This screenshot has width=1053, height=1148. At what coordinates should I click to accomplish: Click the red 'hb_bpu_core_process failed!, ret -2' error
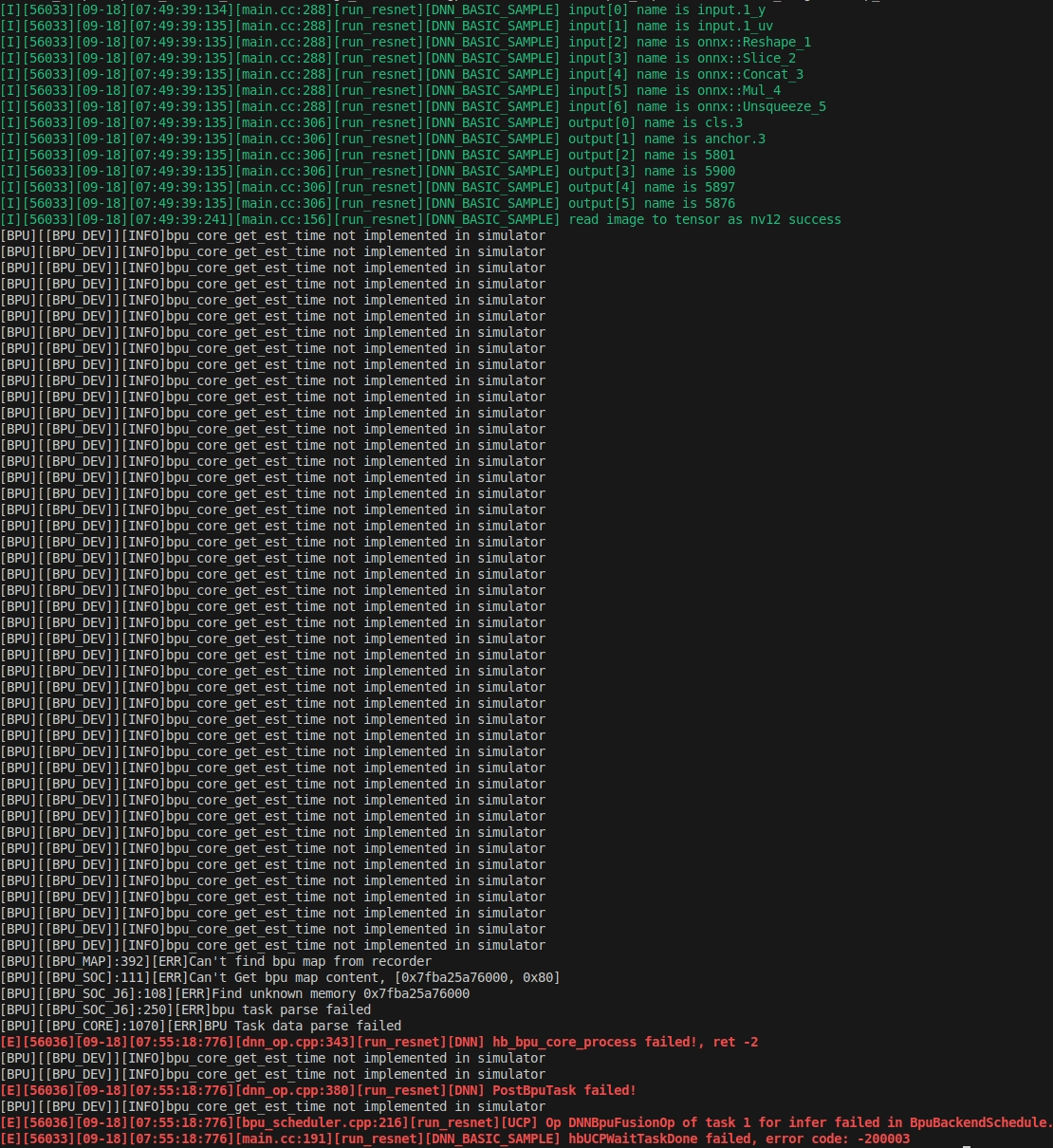(x=625, y=1042)
